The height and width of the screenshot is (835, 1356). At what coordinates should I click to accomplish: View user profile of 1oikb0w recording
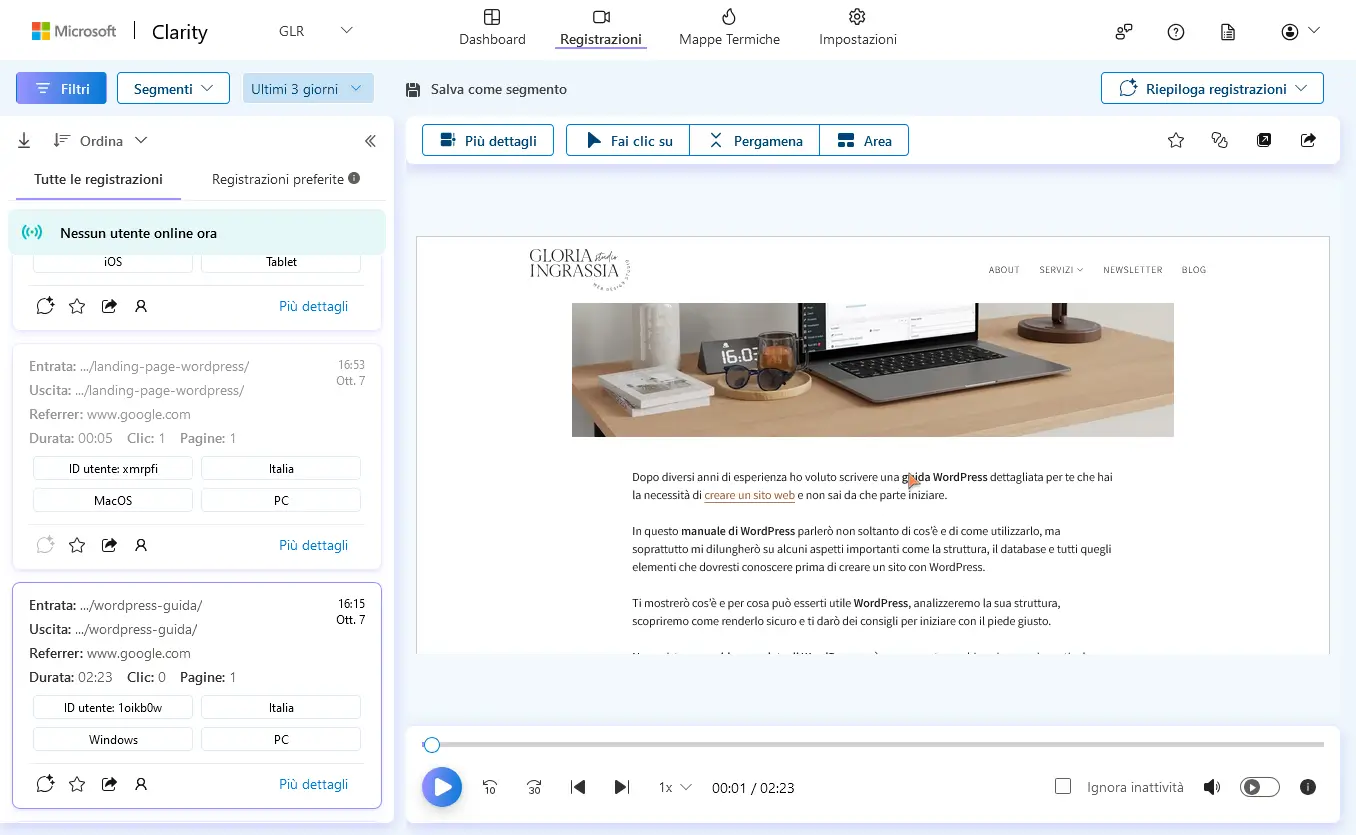(141, 784)
